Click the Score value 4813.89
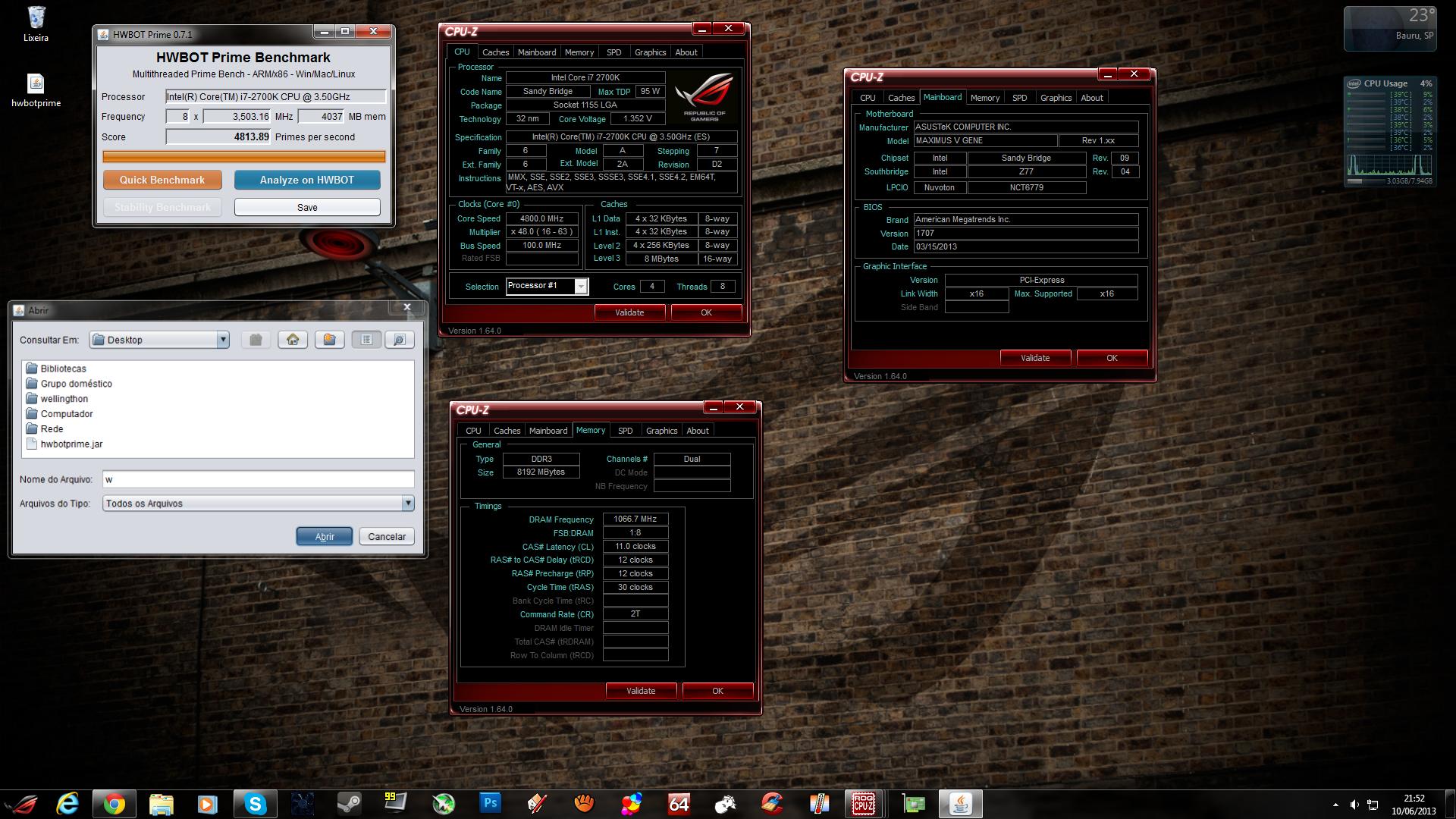 point(218,137)
